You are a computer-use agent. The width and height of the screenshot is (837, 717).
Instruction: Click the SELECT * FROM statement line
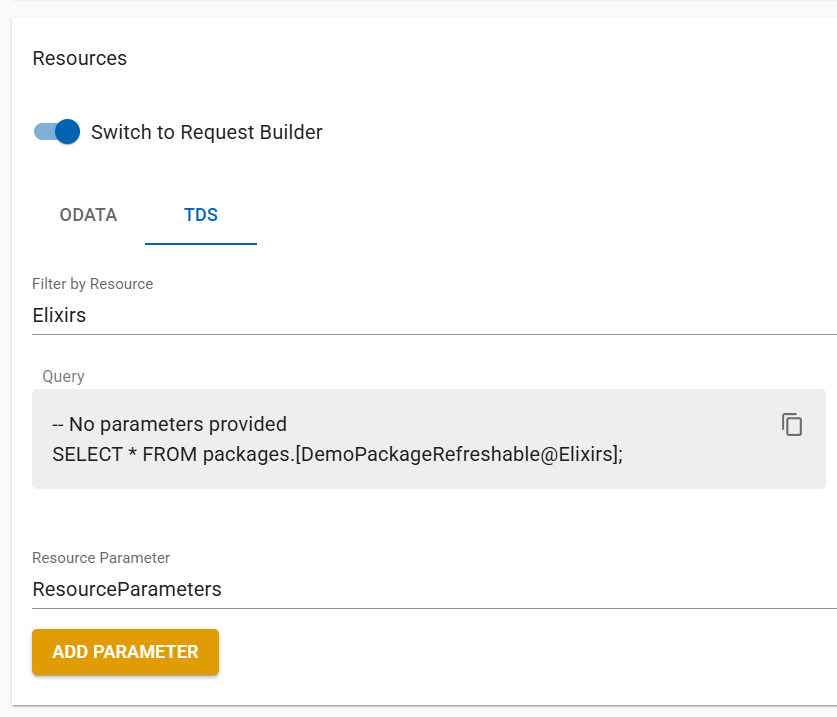pos(125,453)
